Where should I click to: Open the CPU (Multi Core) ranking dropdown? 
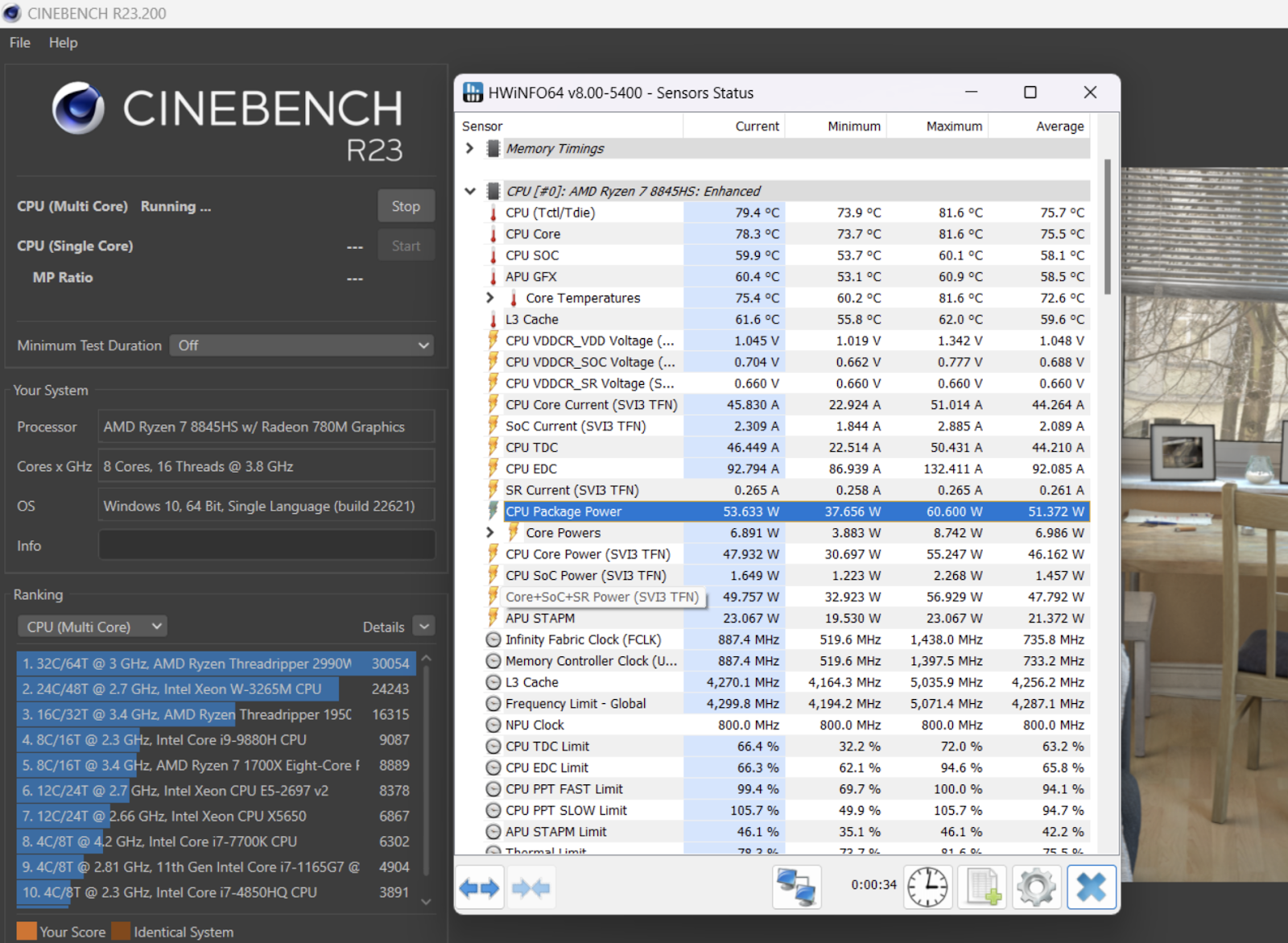92,627
